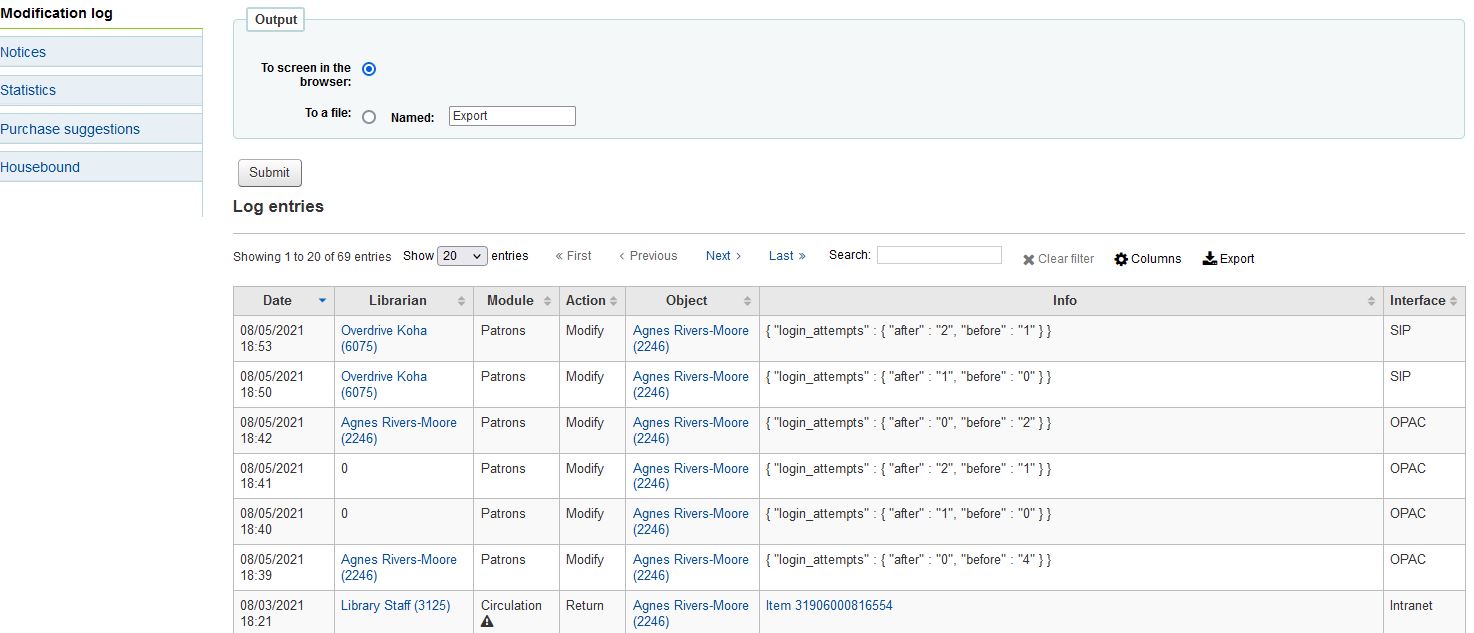Open Notices in the sidebar menu
The image size is (1474, 633).
tap(23, 52)
